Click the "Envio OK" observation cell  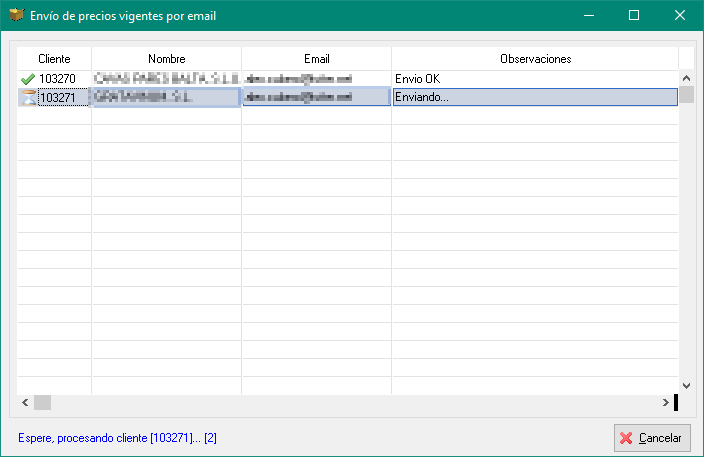pos(535,79)
